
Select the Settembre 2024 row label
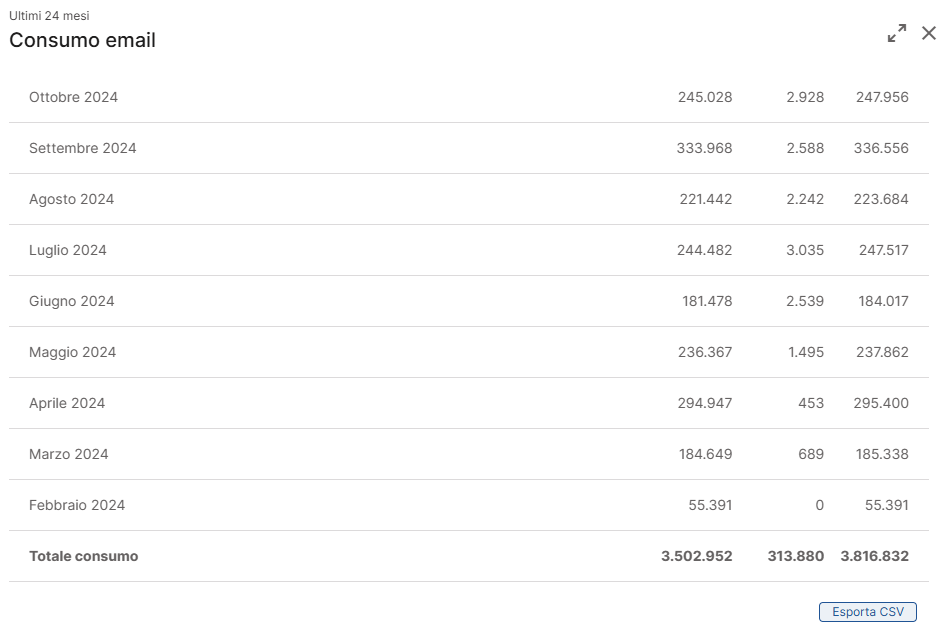(83, 148)
